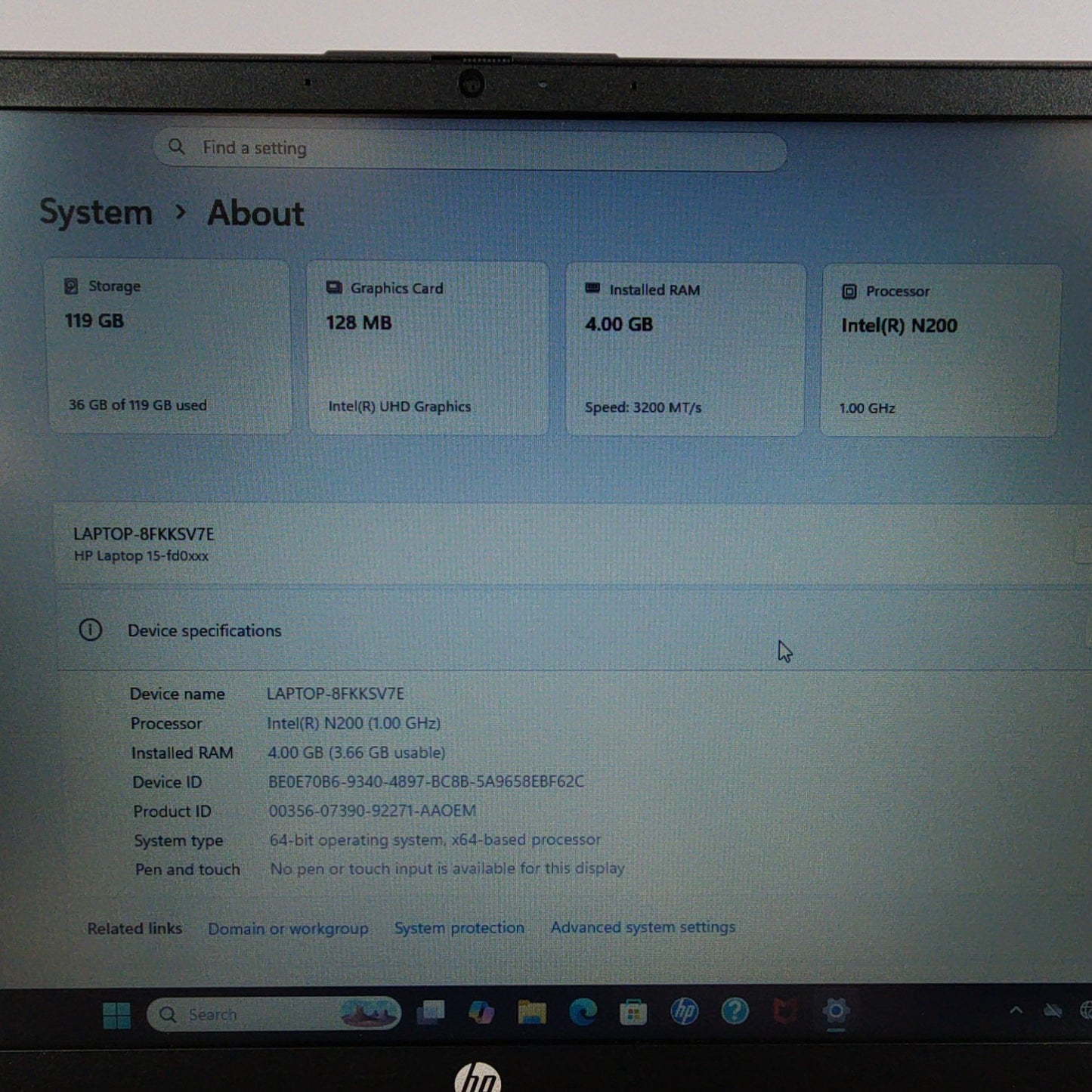The height and width of the screenshot is (1092, 1092).
Task: Select Product ID '00356-07390-92271-AAOEM'
Action: [373, 811]
